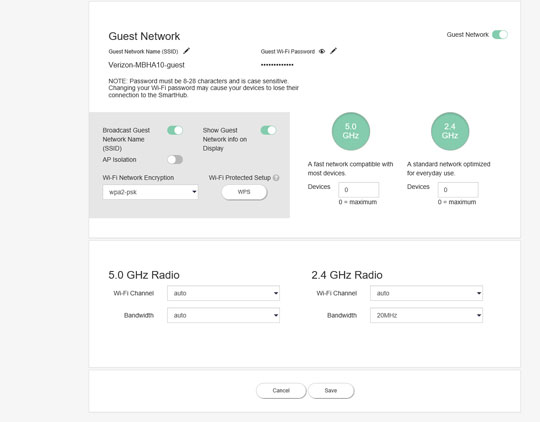Screen dimensions: 540x422
Task: Click the Verizon-MBHA10-guest network name
Action: (x=146, y=65)
